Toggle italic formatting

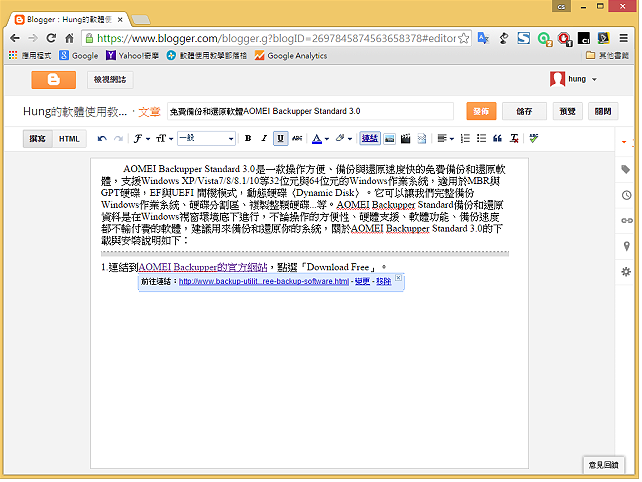point(264,138)
